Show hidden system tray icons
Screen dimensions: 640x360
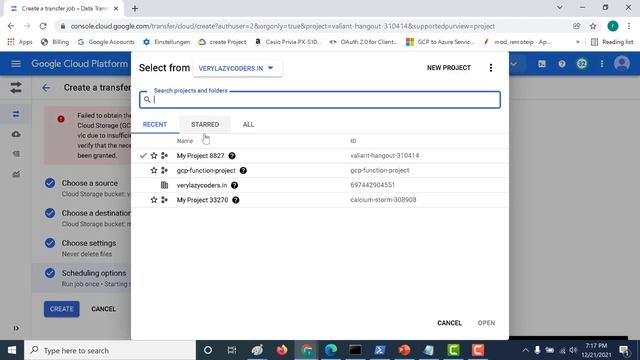pos(525,350)
